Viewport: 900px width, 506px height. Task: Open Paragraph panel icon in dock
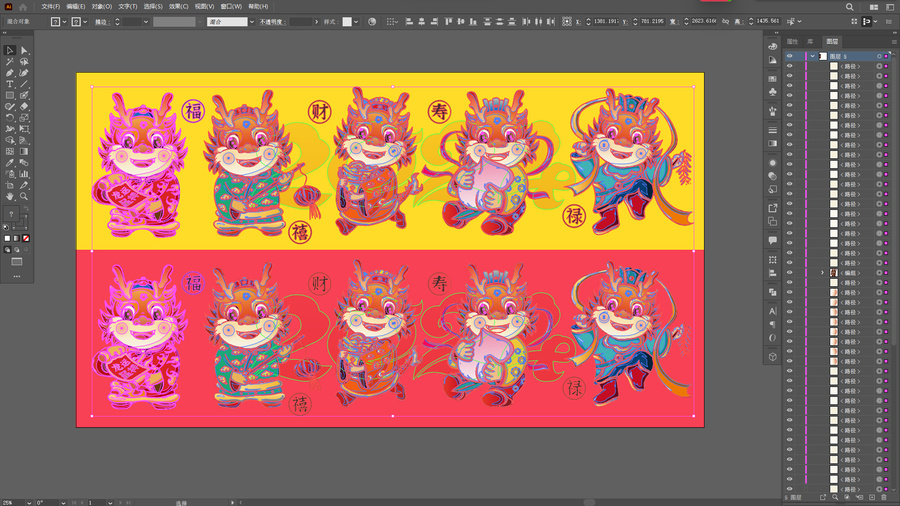773,324
